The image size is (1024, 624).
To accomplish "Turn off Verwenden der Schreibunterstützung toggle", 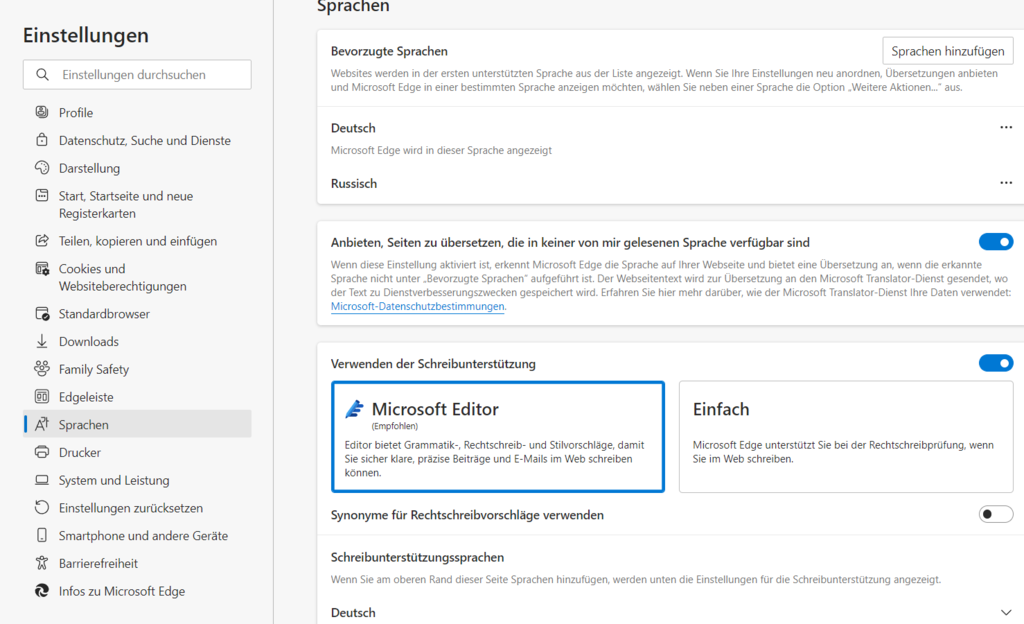I will click(x=996, y=363).
